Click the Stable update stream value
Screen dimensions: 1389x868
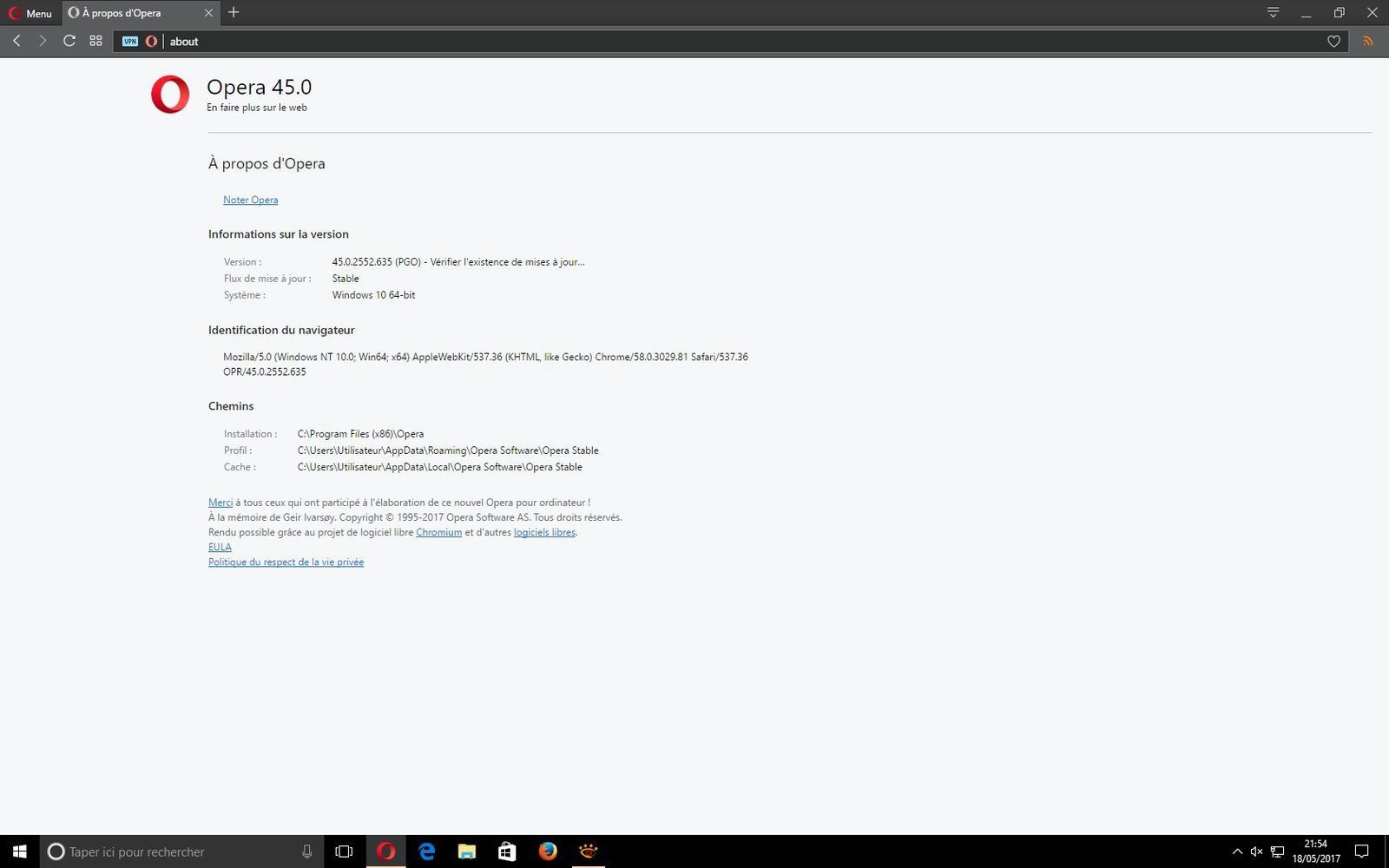346,279
